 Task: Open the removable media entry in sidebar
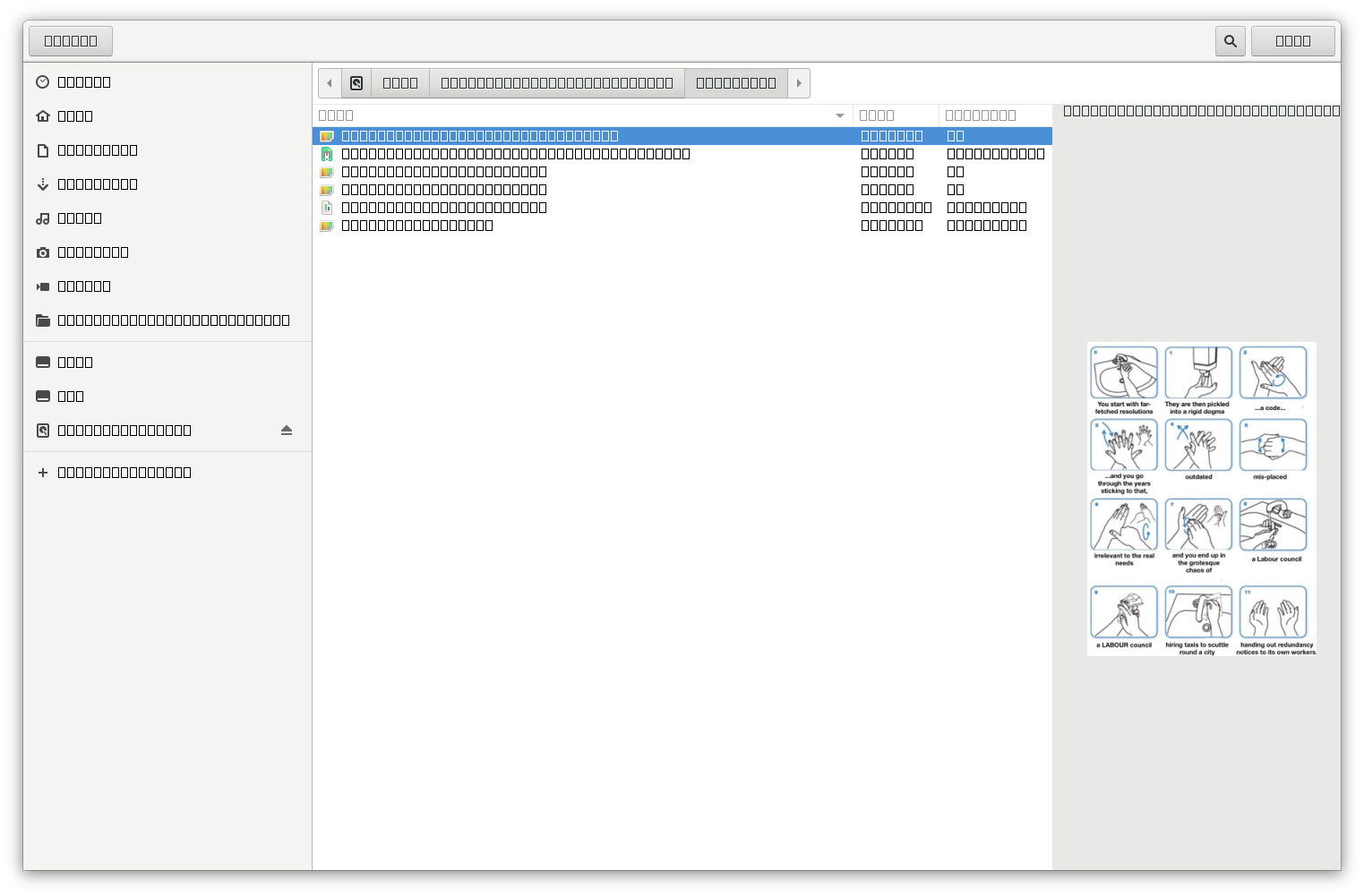[x=125, y=430]
